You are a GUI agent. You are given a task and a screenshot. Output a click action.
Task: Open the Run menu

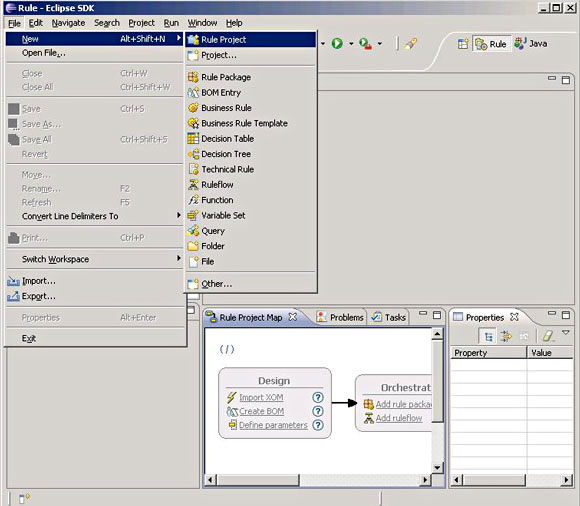click(171, 23)
